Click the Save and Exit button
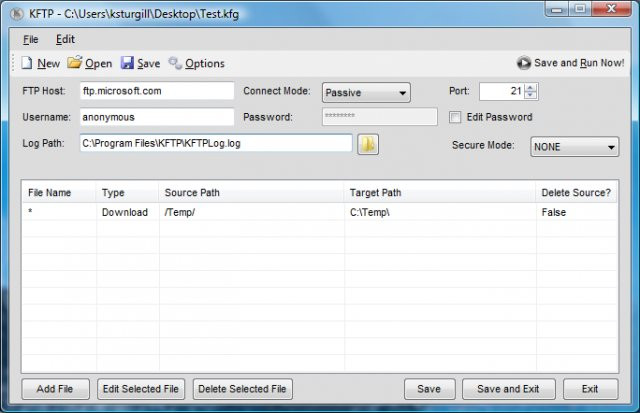640x413 pixels. (x=509, y=389)
